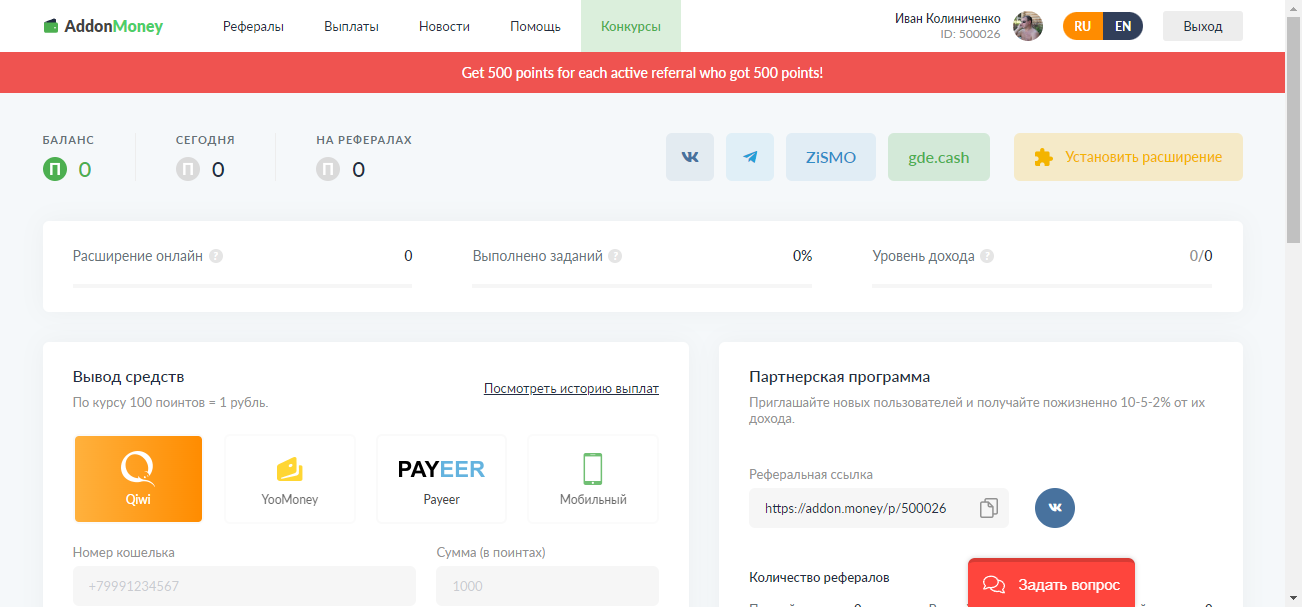Viewport: 1302px width, 607px height.
Task: Open Посмотреть историю выплат link
Action: point(571,389)
